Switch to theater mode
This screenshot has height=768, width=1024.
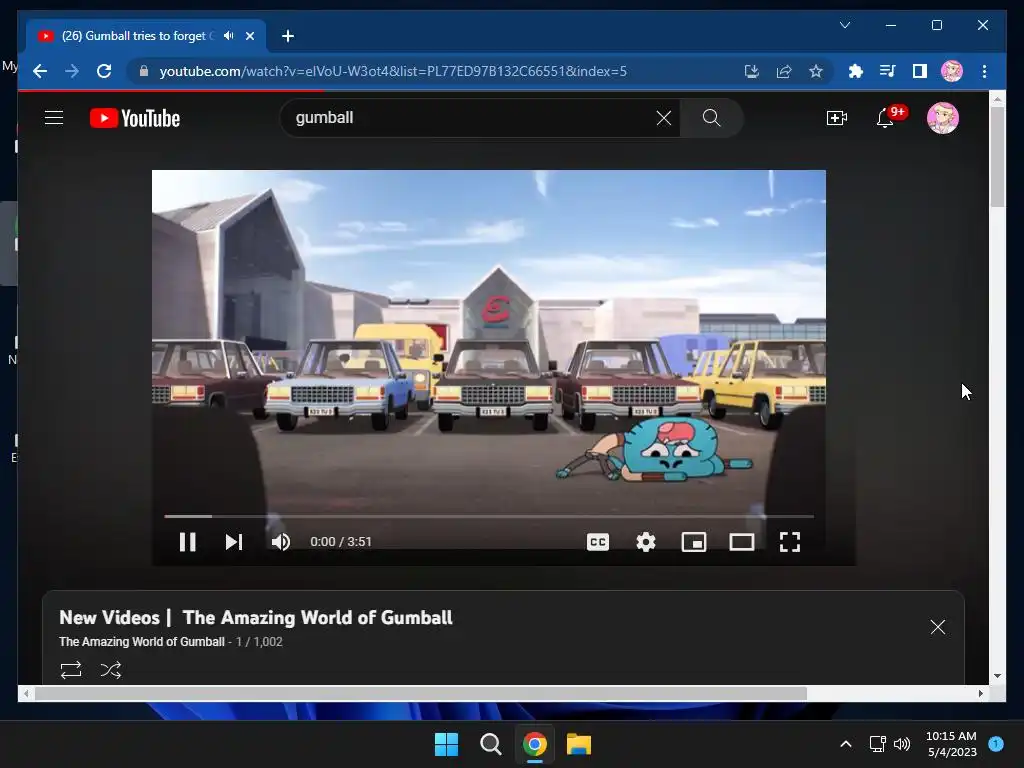[x=742, y=542]
